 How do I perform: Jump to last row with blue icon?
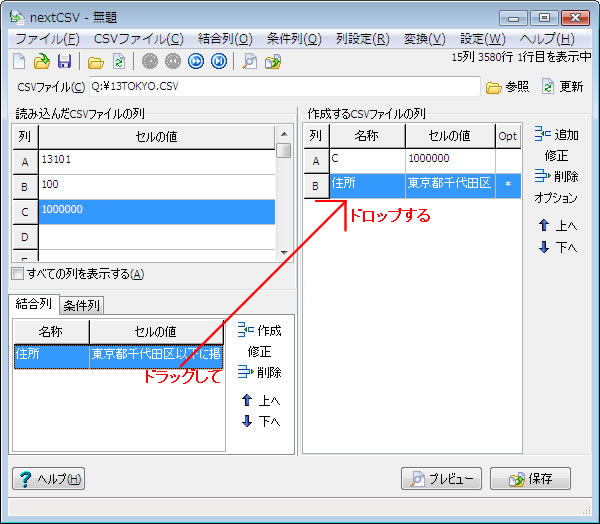coord(218,62)
